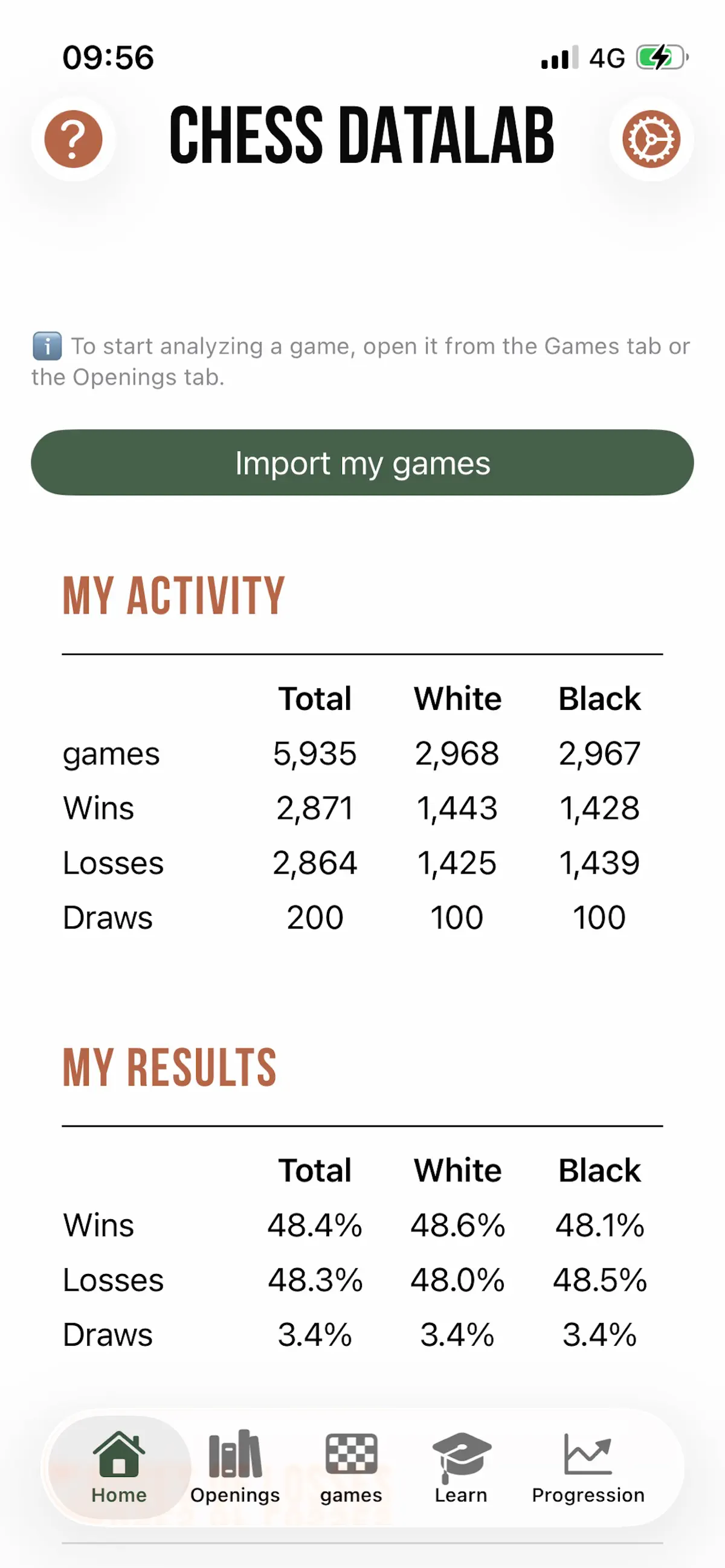Screen dimensions: 725x1568
Task: Tap the Home house icon
Action: click(120, 1453)
